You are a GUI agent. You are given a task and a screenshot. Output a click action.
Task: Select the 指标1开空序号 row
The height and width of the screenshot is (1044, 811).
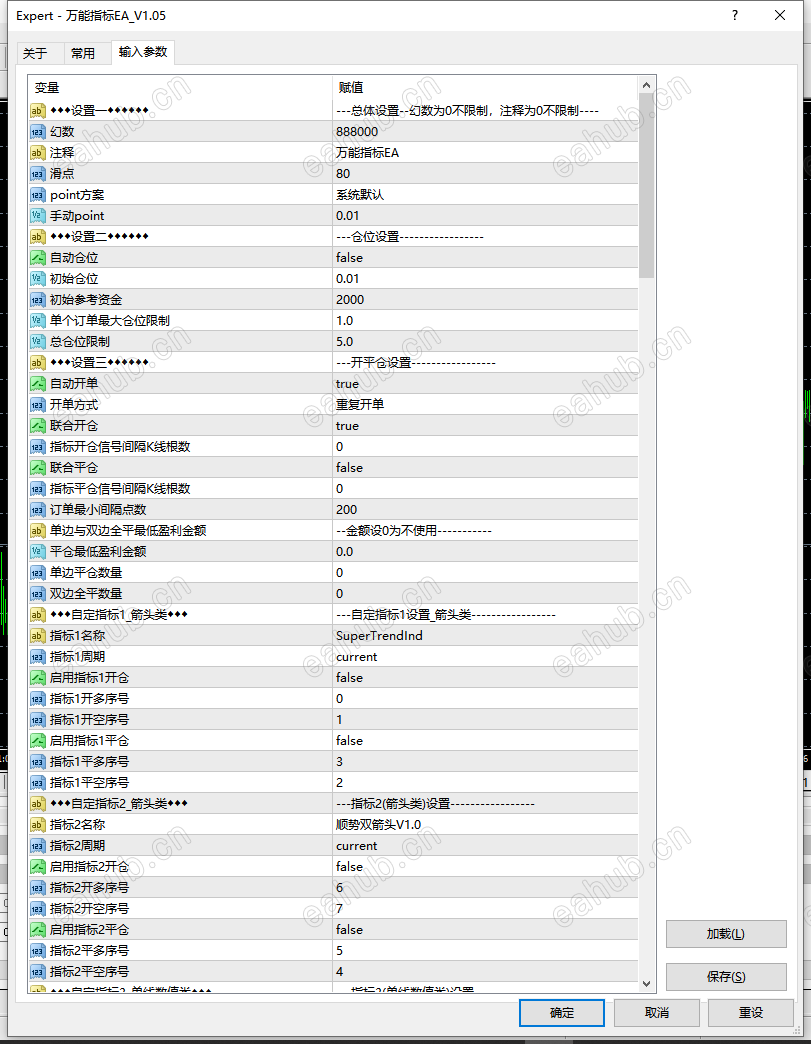point(333,720)
